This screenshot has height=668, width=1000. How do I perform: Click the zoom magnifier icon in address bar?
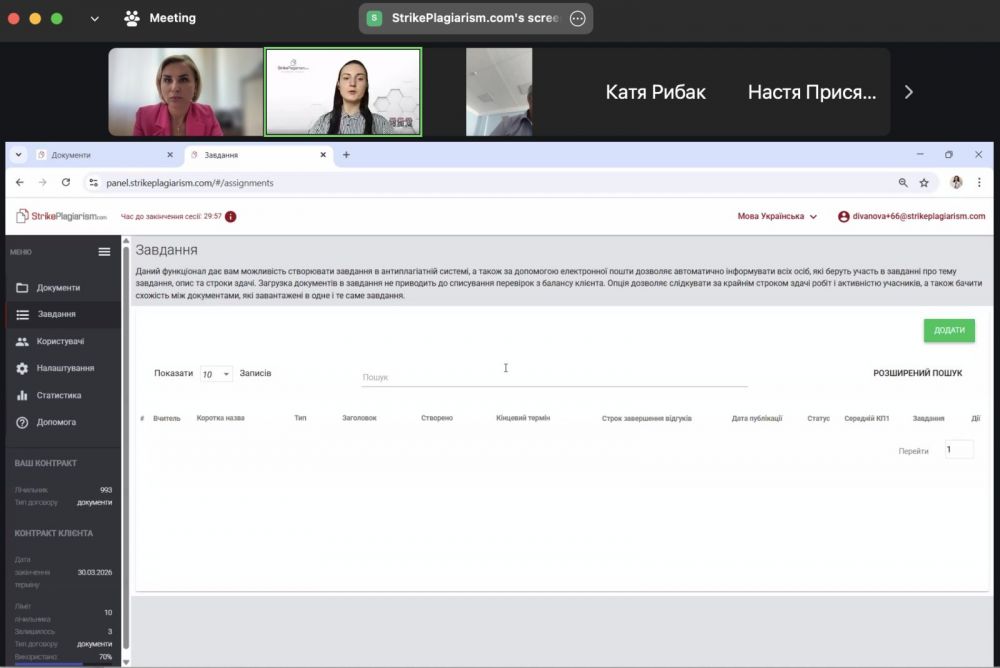903,182
